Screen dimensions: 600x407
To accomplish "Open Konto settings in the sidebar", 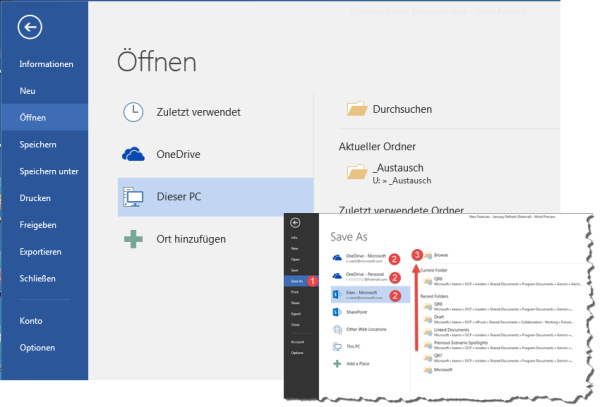I will pyautogui.click(x=31, y=321).
